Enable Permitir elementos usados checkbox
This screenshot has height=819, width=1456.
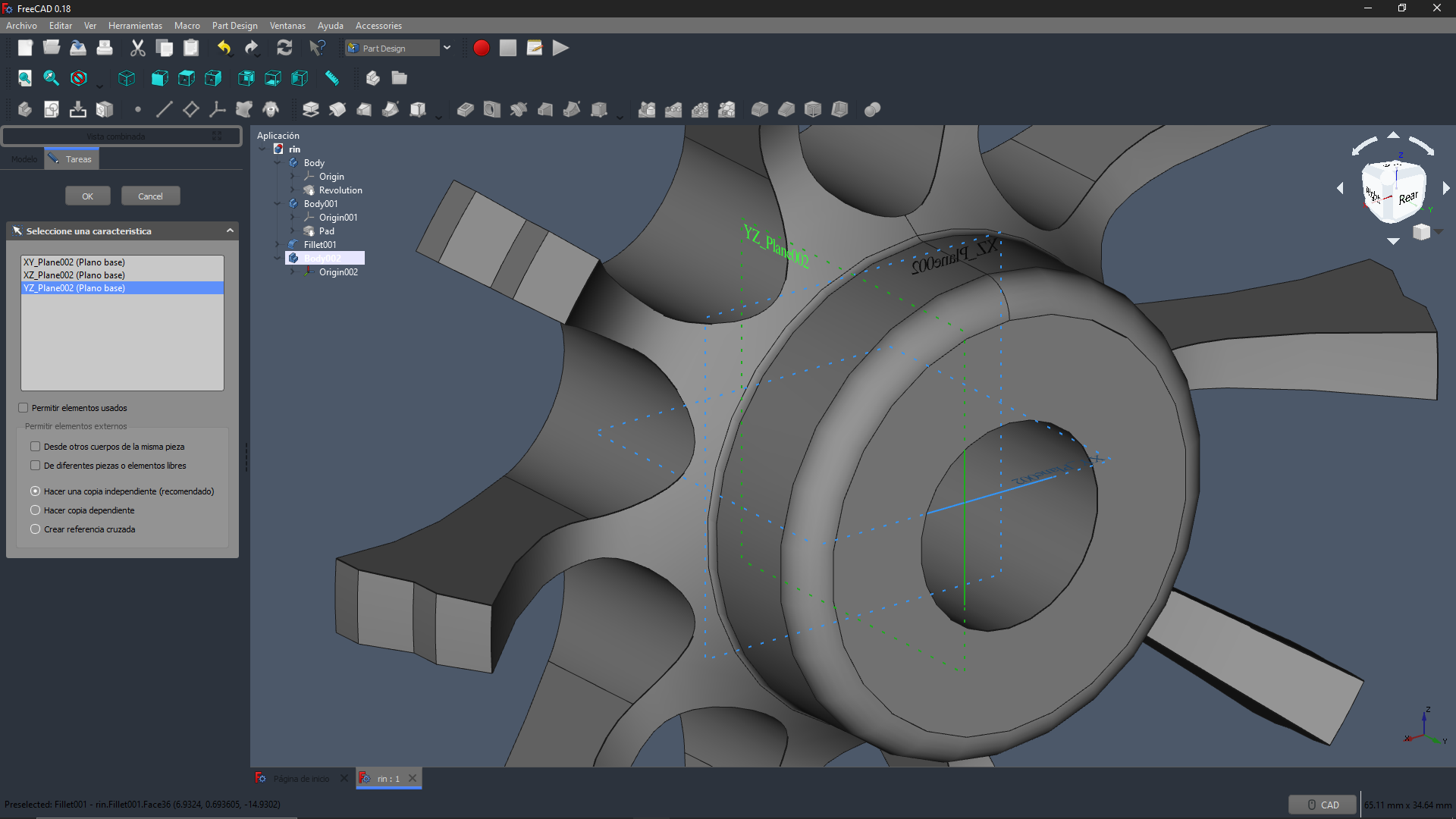tap(24, 408)
